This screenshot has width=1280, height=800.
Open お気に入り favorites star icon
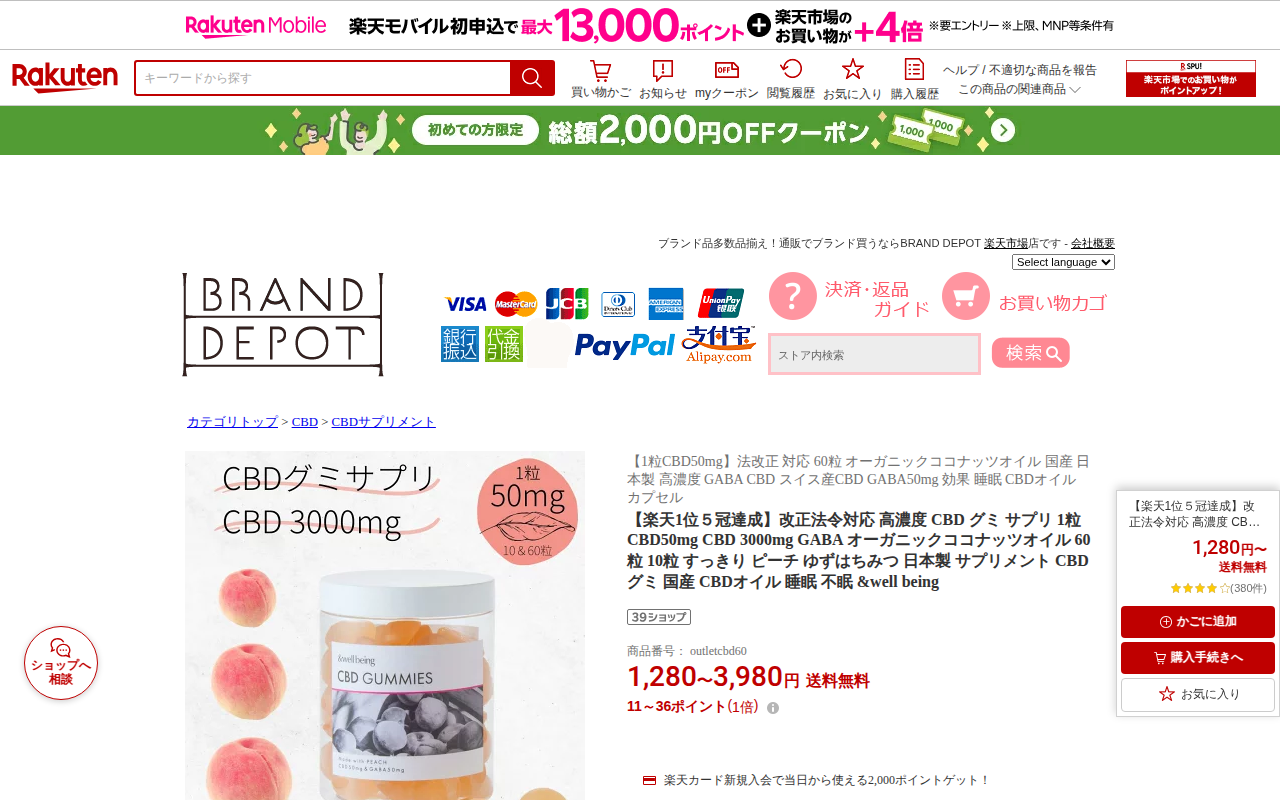click(852, 69)
